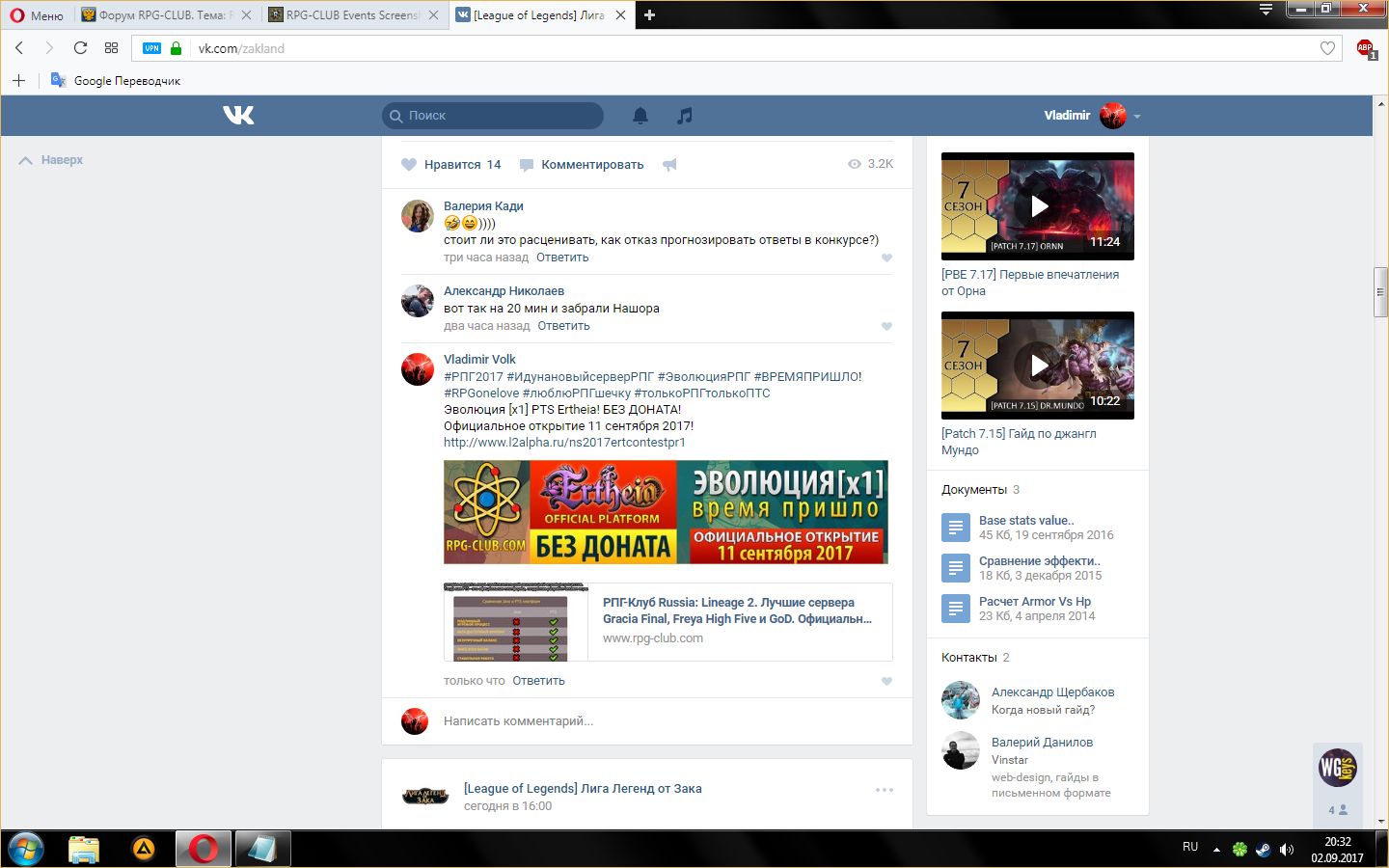Open the Opera Меню menu
Image resolution: width=1389 pixels, height=868 pixels.
[x=37, y=15]
